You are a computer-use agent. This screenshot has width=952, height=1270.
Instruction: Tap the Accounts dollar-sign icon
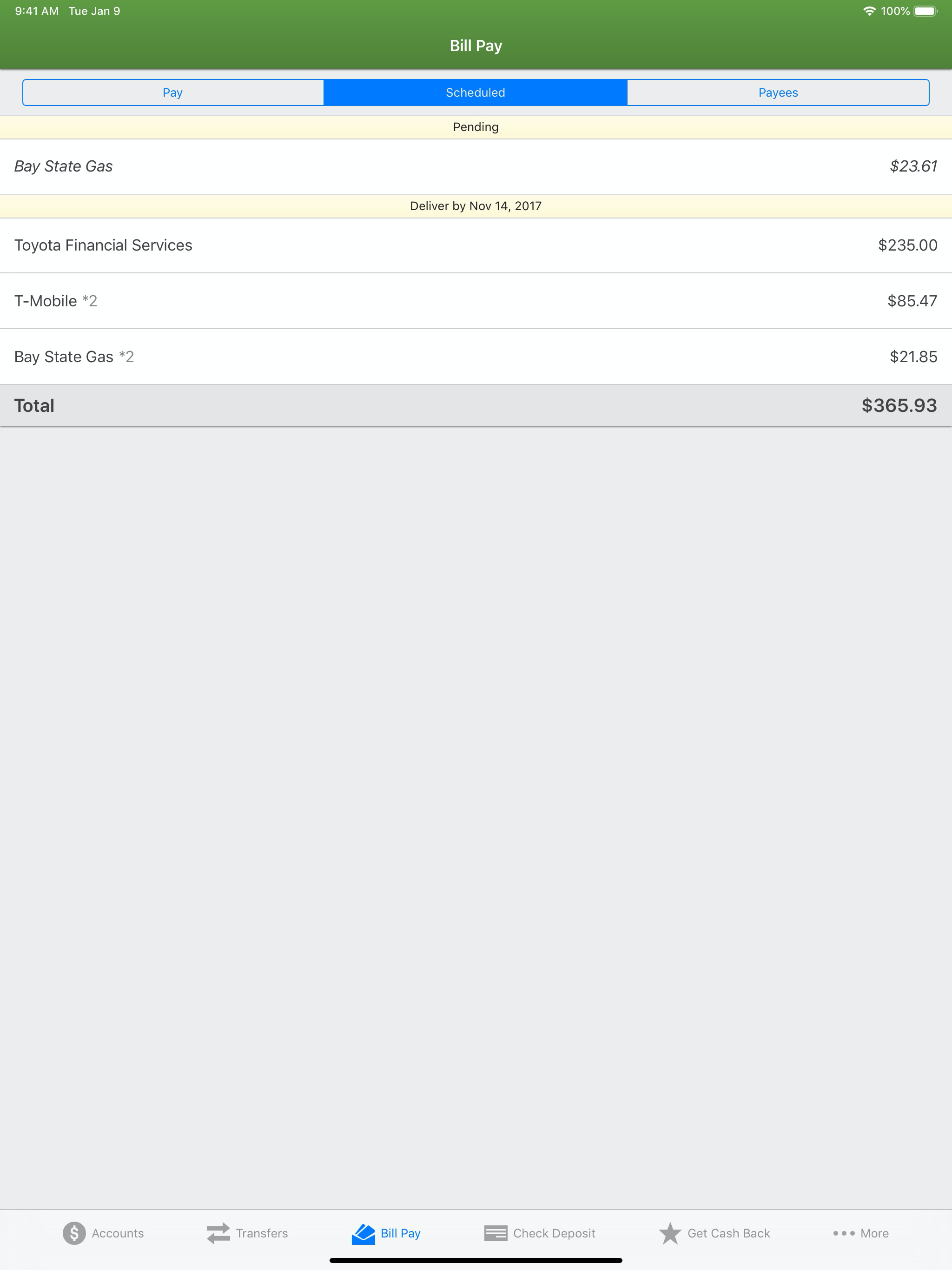point(74,1233)
